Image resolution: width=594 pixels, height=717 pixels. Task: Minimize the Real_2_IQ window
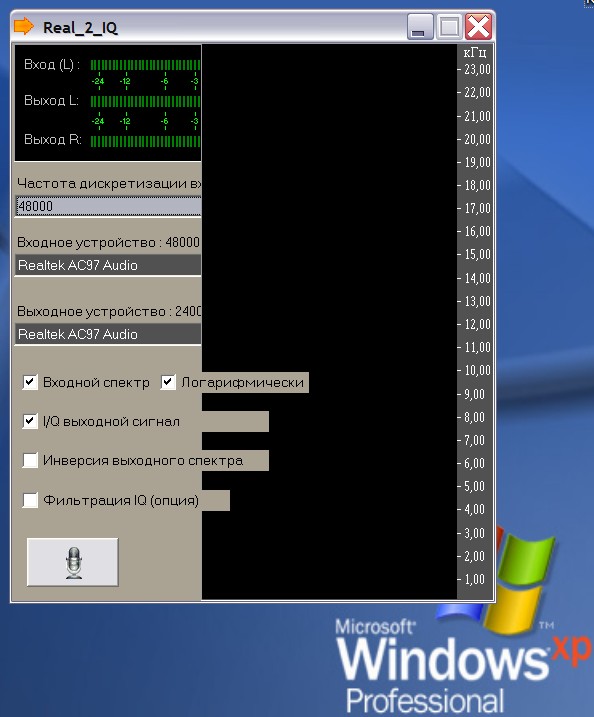(x=420, y=27)
